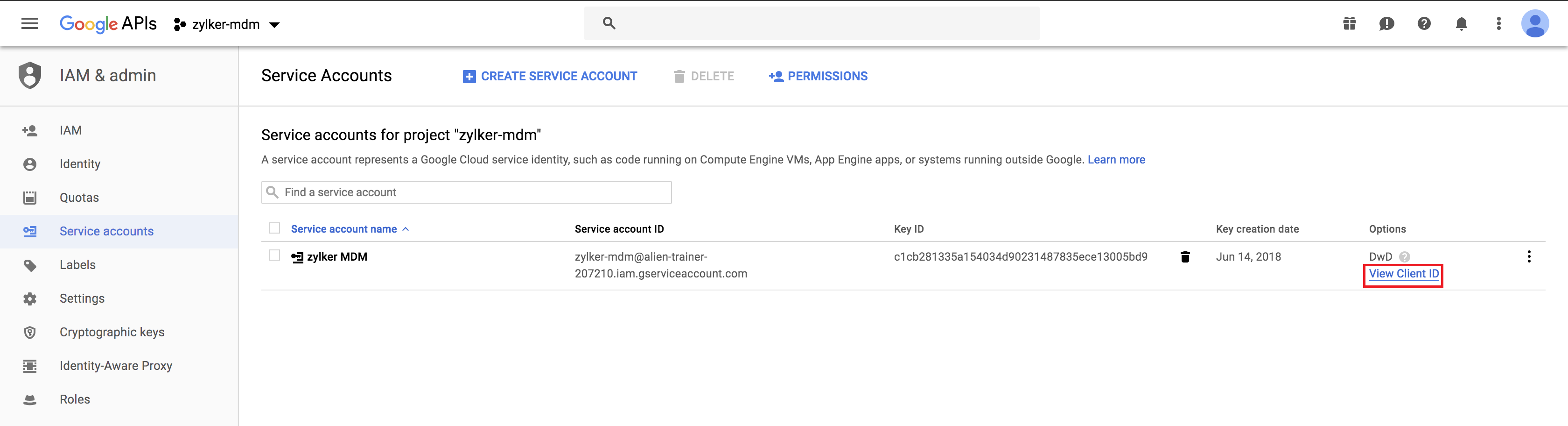
Task: Check the zylker MDM row checkbox
Action: click(274, 256)
